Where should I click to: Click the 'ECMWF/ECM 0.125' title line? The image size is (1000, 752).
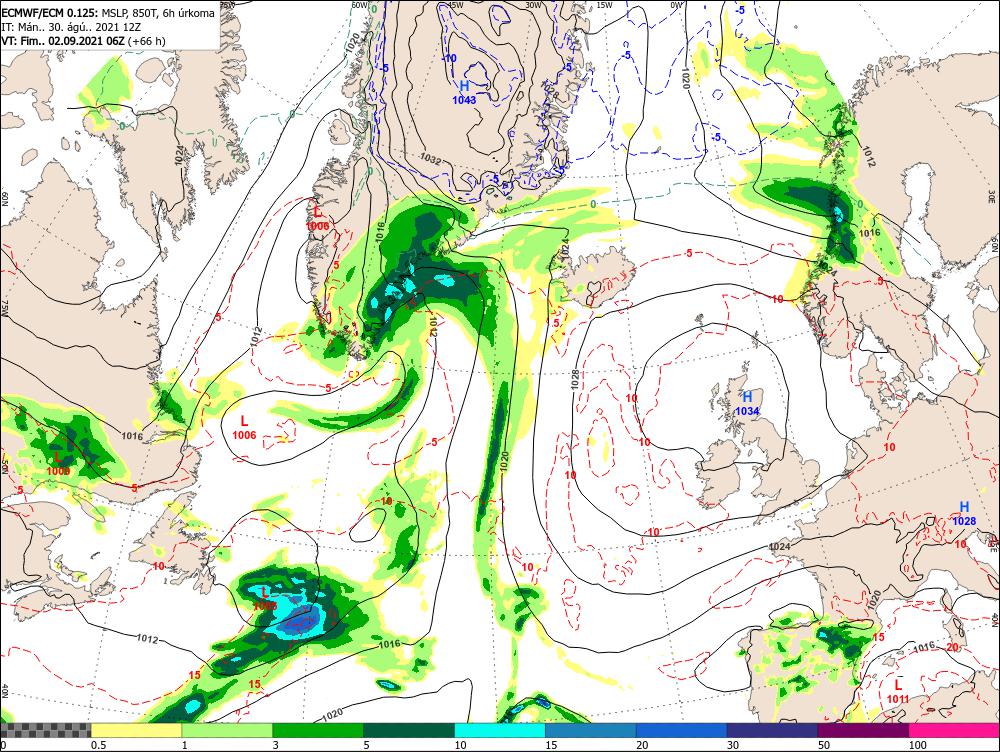point(108,13)
